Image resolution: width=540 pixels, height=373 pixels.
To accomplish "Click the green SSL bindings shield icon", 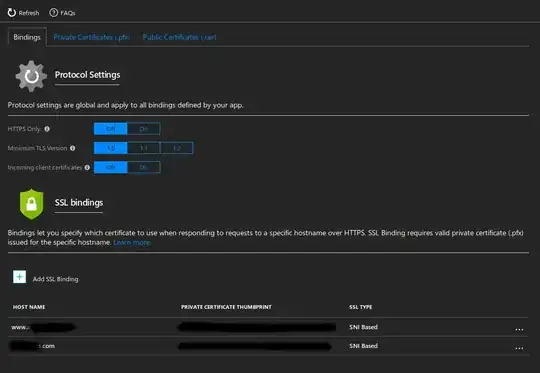I will [x=31, y=204].
